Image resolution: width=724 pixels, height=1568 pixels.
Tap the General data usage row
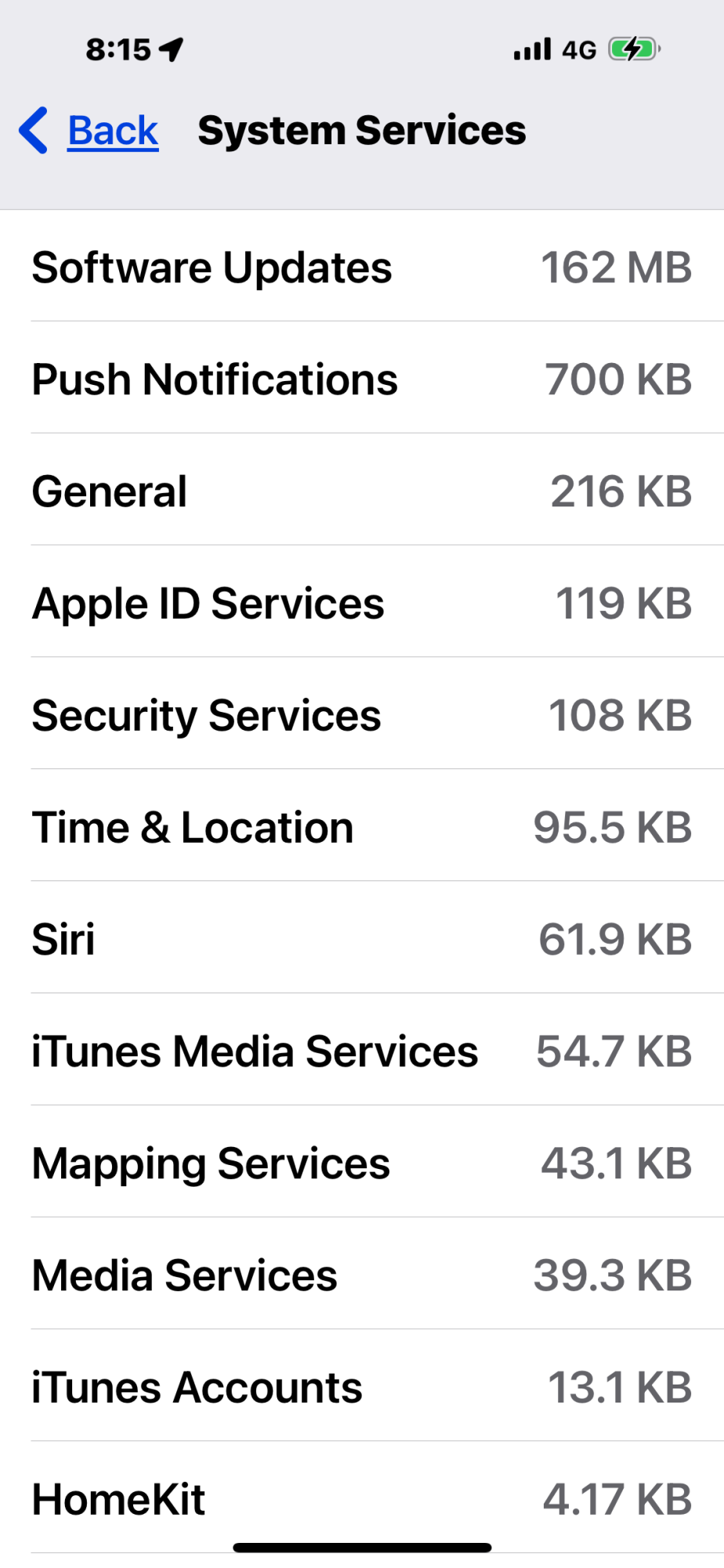pos(362,492)
